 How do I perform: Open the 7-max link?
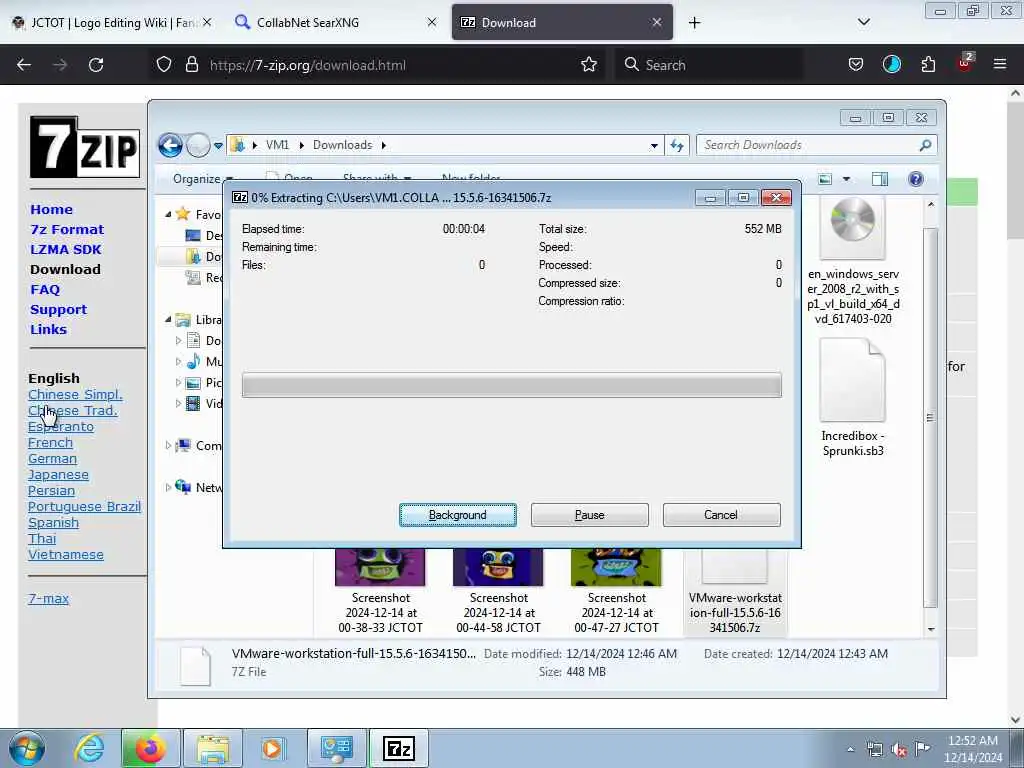click(x=48, y=598)
